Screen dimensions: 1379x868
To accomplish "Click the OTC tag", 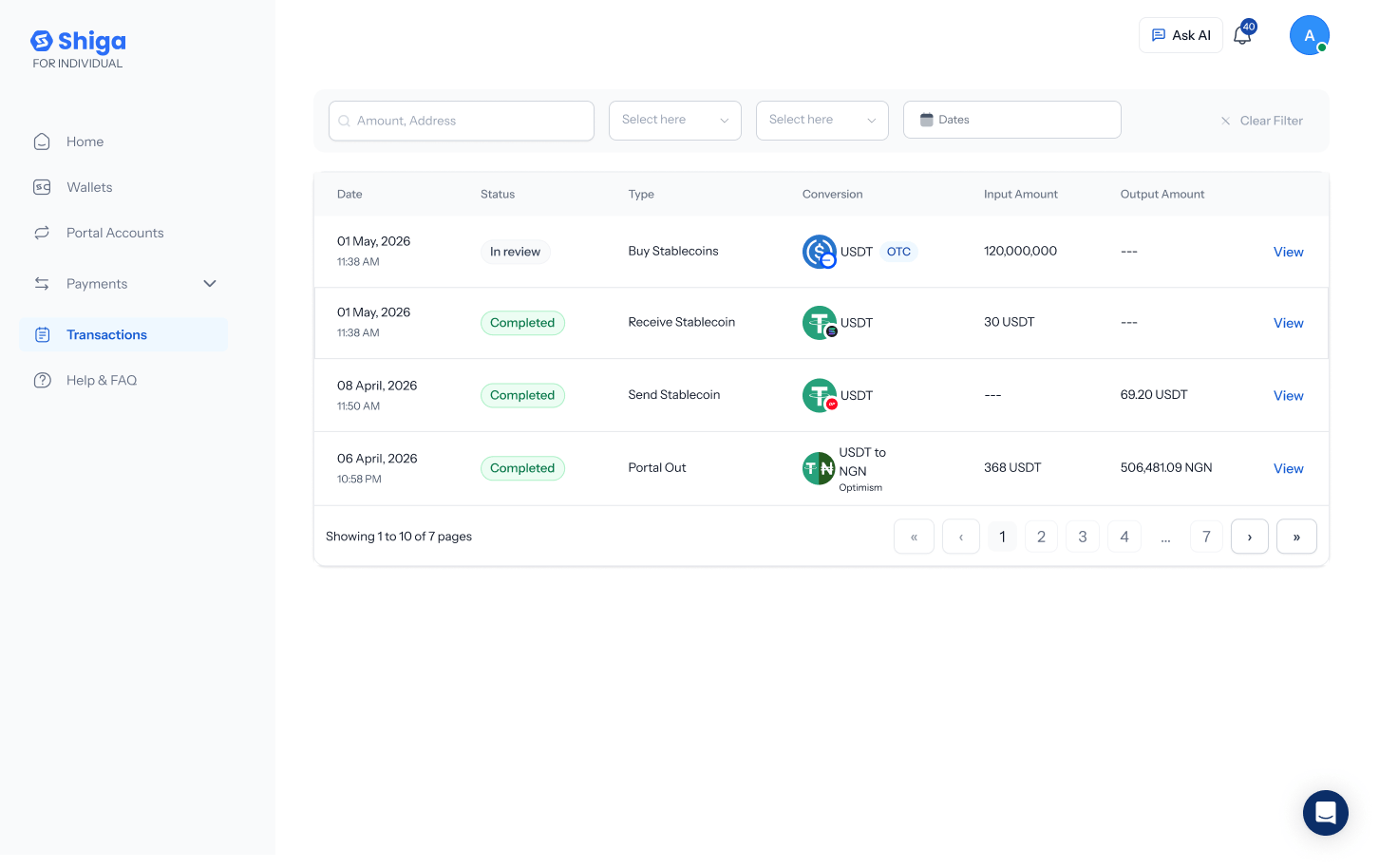I will coord(898,252).
